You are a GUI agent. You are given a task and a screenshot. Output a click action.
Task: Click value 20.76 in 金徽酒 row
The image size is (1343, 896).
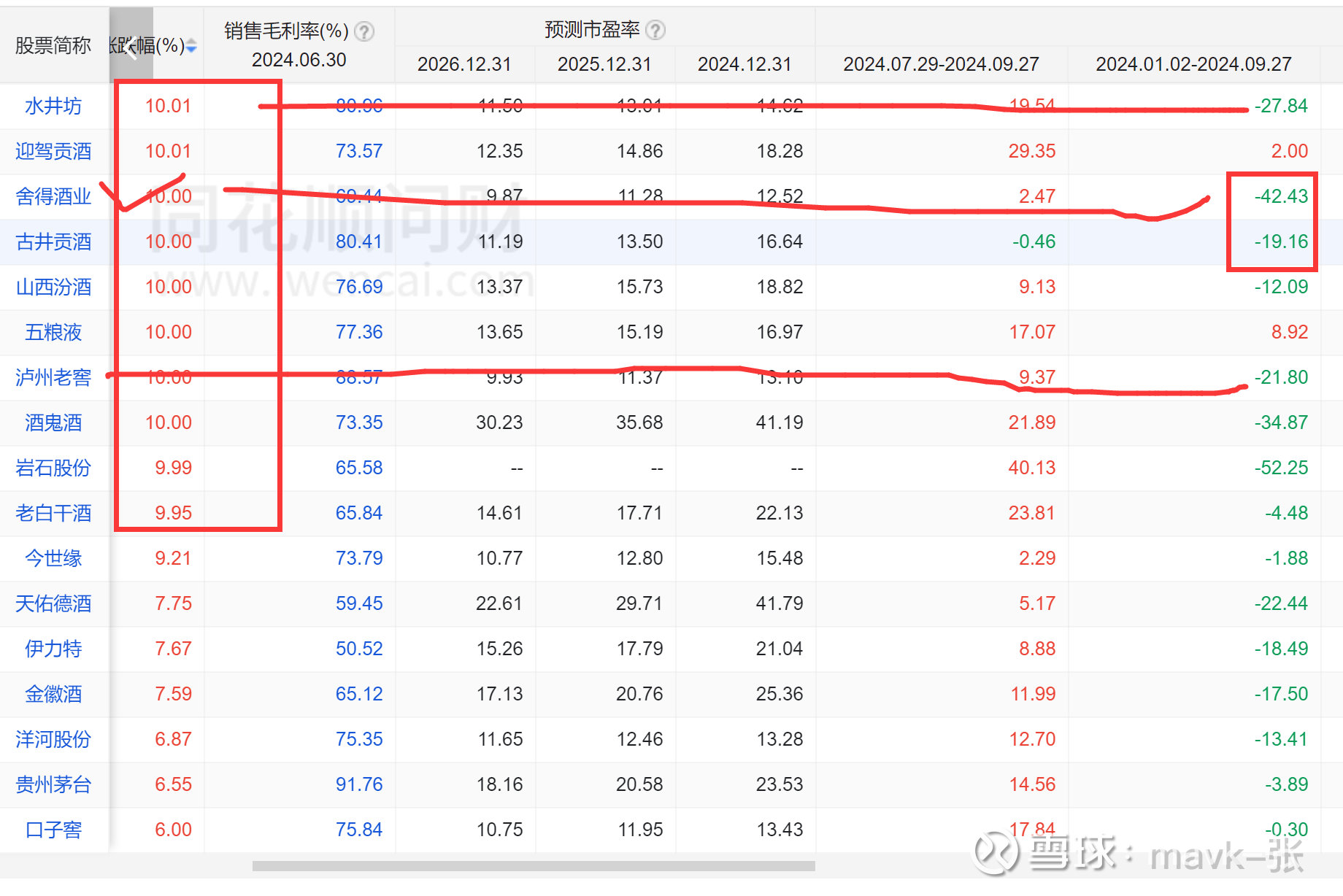(639, 694)
